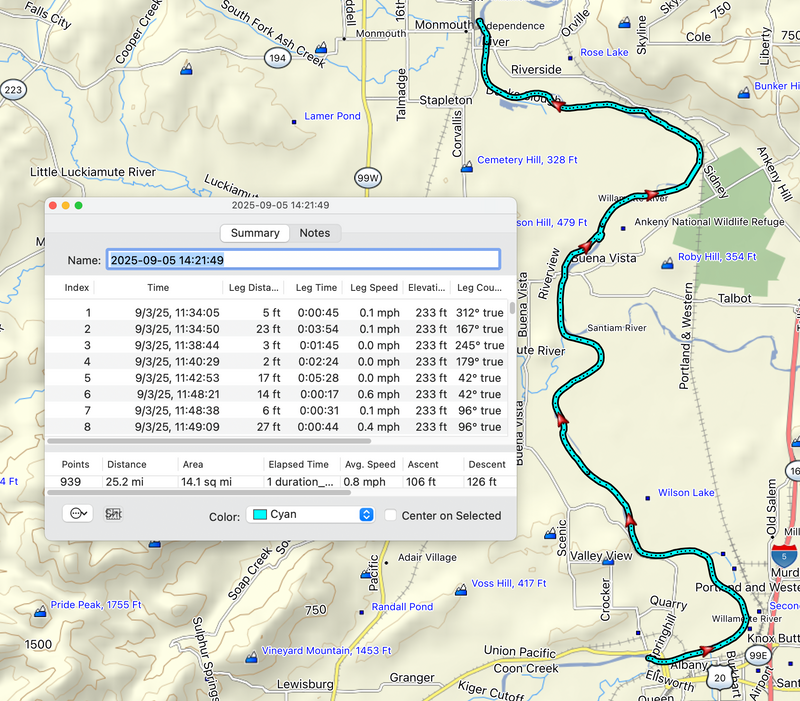Select track point row with time 11:49:09
The width and height of the screenshot is (800, 701).
pyautogui.click(x=277, y=427)
